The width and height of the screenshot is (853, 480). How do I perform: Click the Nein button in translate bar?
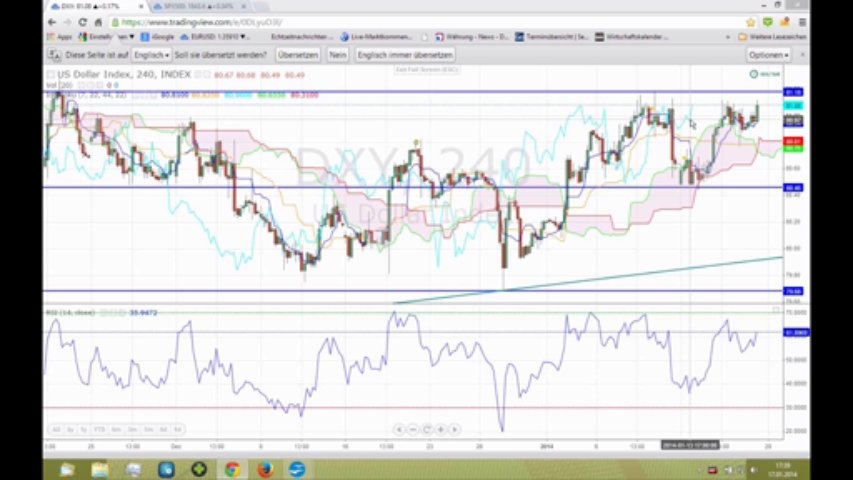(338, 55)
